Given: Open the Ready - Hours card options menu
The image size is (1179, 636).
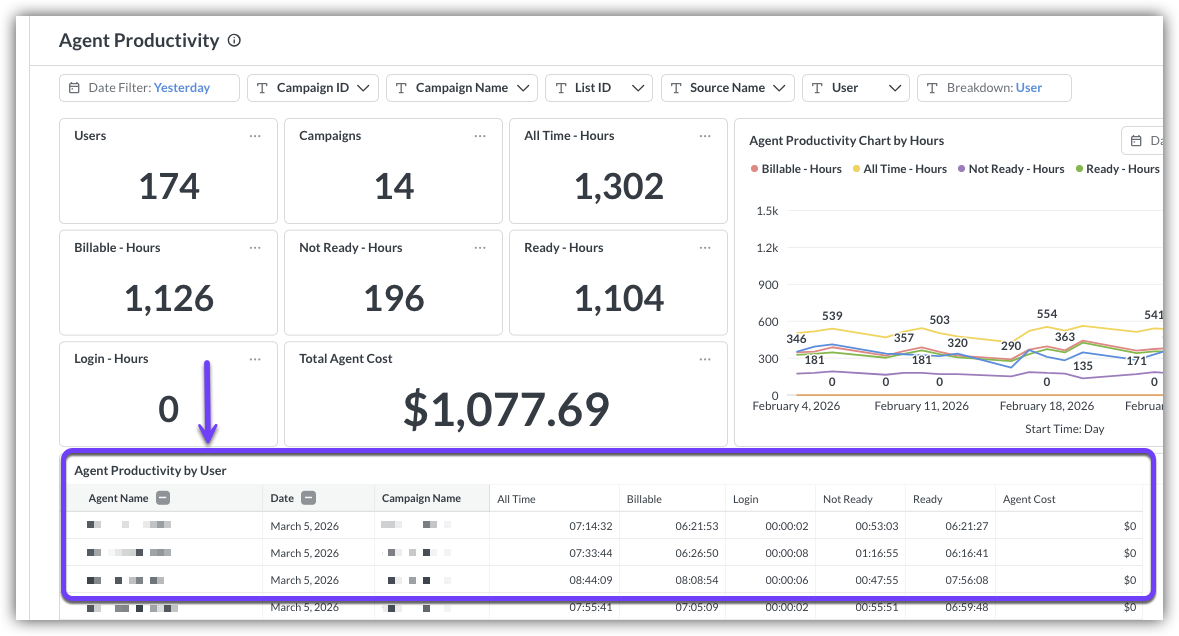Looking at the screenshot, I should [x=706, y=248].
